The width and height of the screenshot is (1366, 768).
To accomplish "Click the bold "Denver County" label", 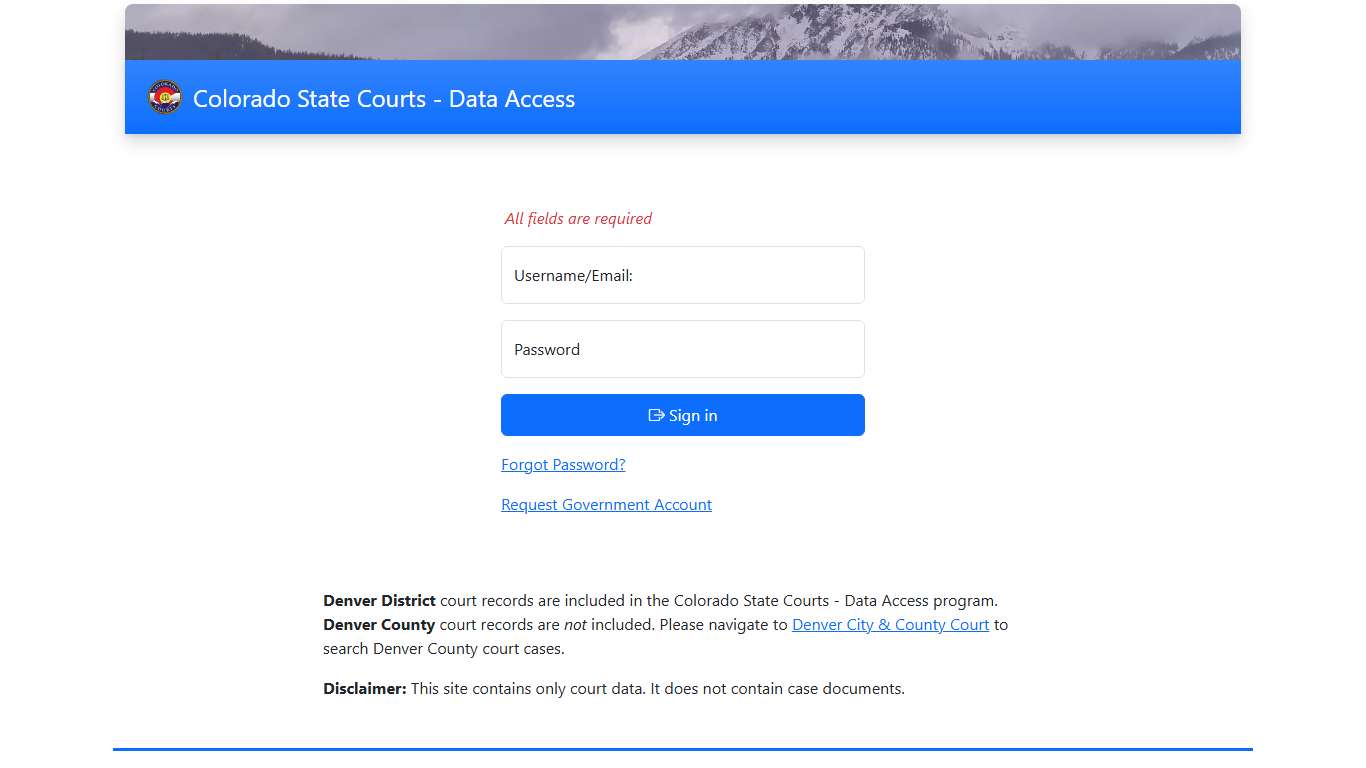I will click(378, 624).
